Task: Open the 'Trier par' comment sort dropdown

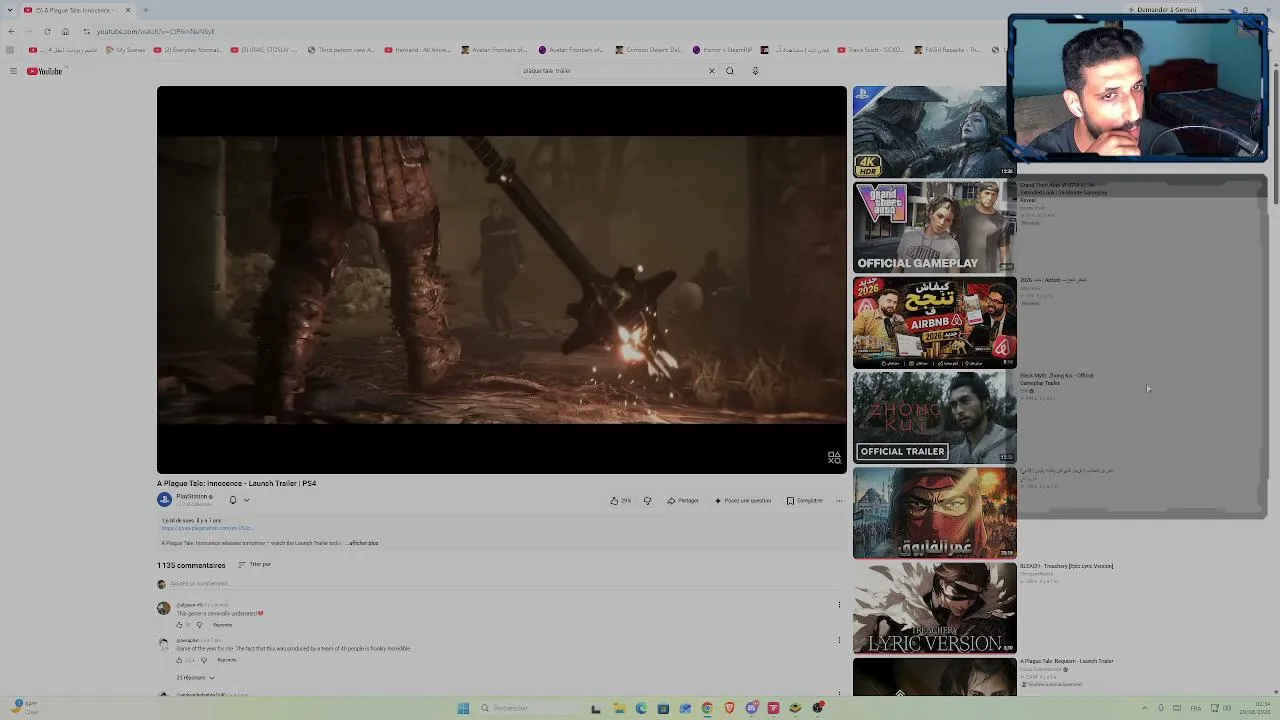Action: coord(255,565)
